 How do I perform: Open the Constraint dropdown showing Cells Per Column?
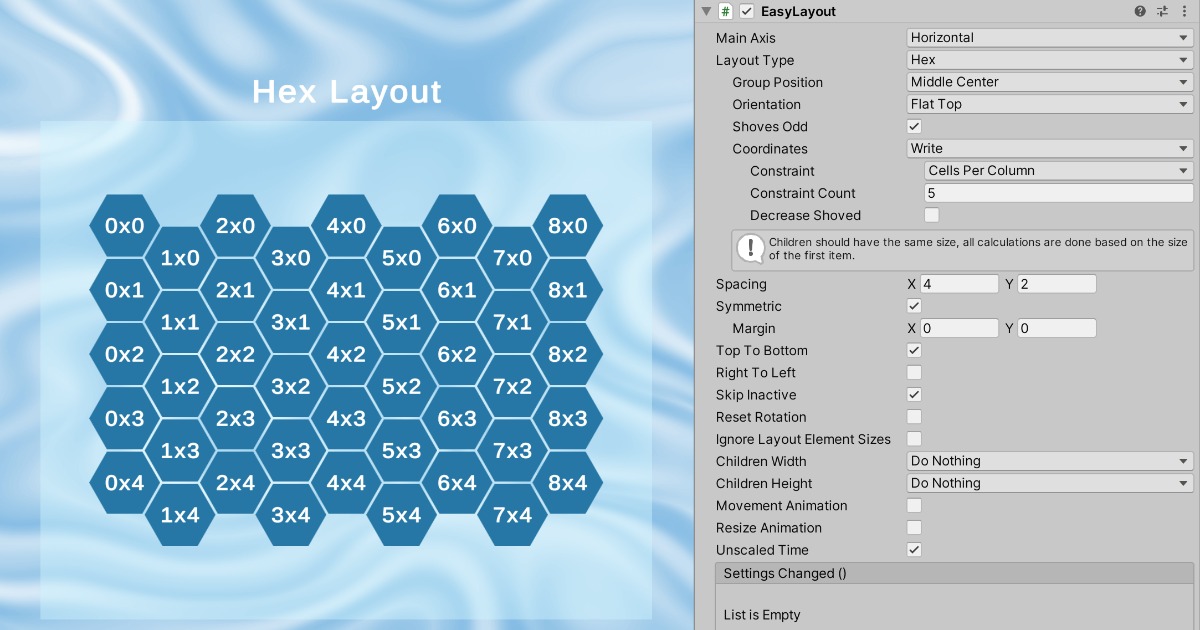(x=1058, y=170)
